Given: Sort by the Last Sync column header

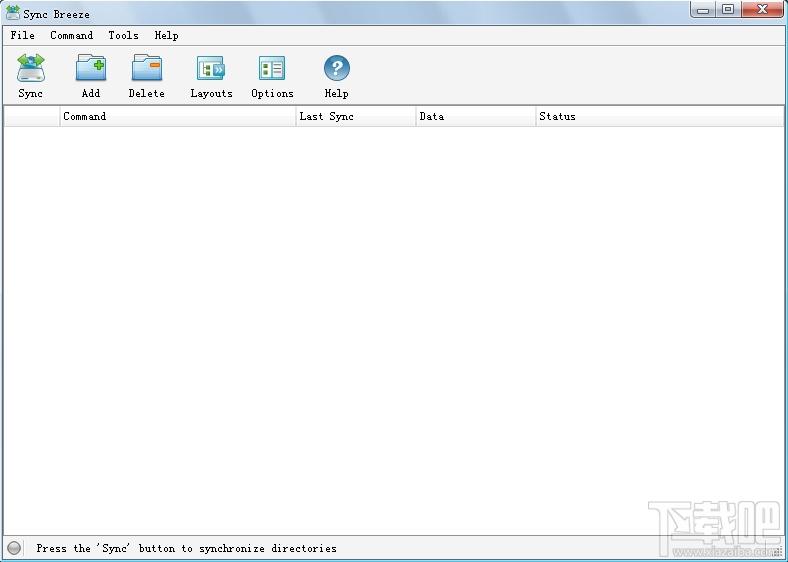Looking at the screenshot, I should point(356,116).
